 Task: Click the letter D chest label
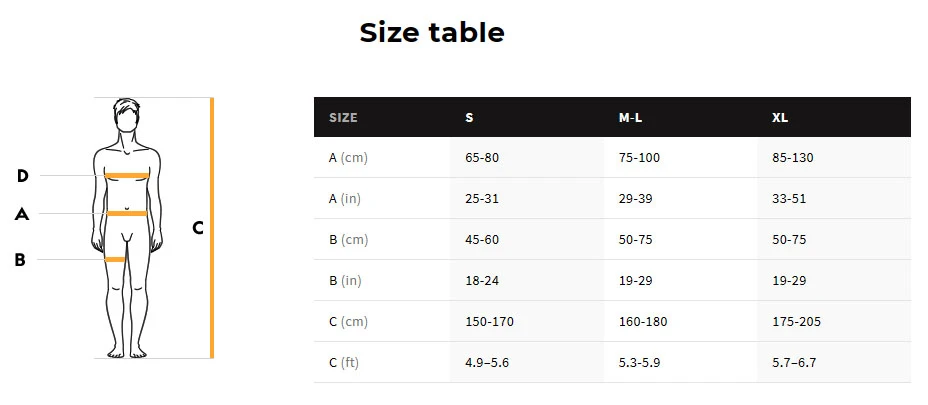[23, 176]
